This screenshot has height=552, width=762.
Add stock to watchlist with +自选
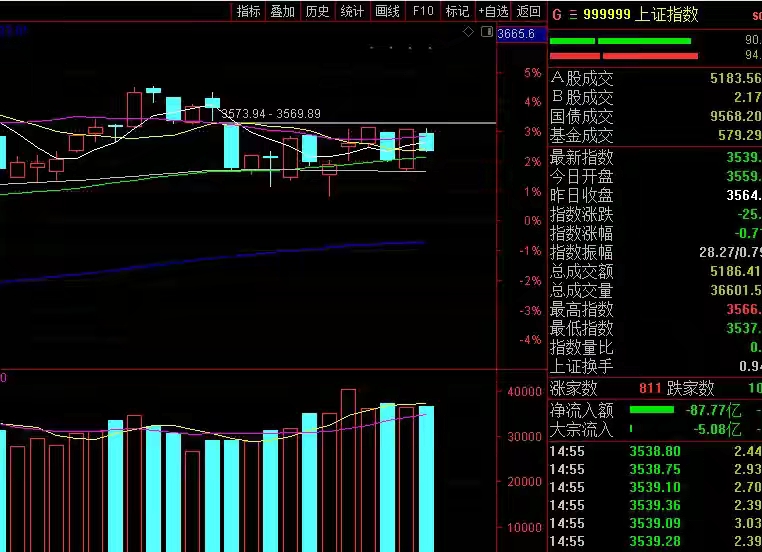tap(493, 11)
